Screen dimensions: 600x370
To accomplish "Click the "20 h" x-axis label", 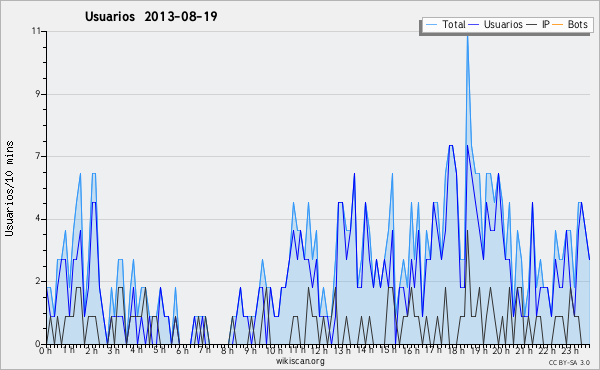I will 501,350.
